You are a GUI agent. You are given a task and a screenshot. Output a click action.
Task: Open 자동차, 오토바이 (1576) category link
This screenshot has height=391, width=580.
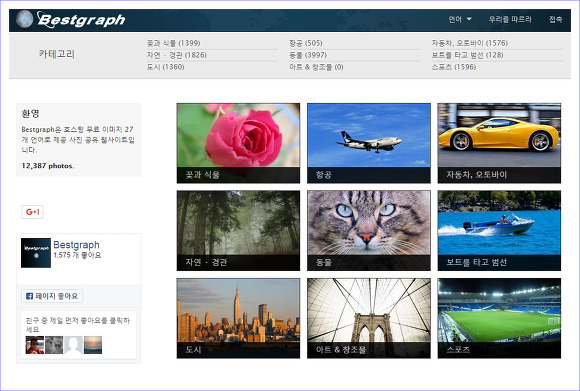point(469,43)
